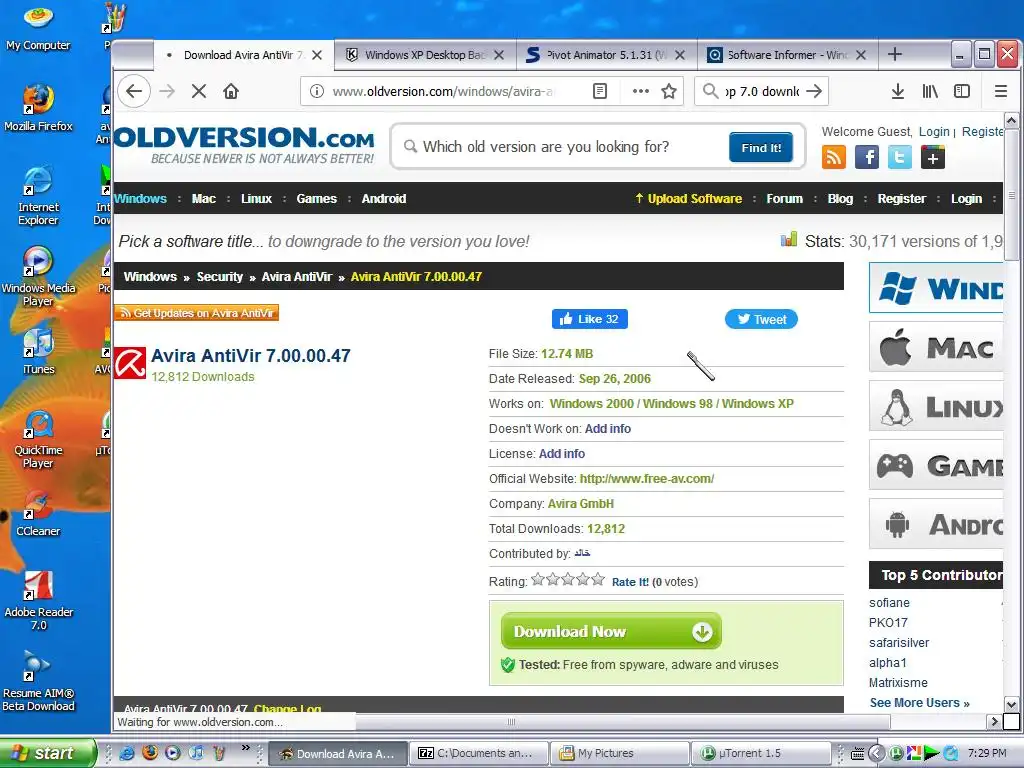This screenshot has height=768, width=1024.
Task: Open the Blog navigation link
Action: coord(840,199)
